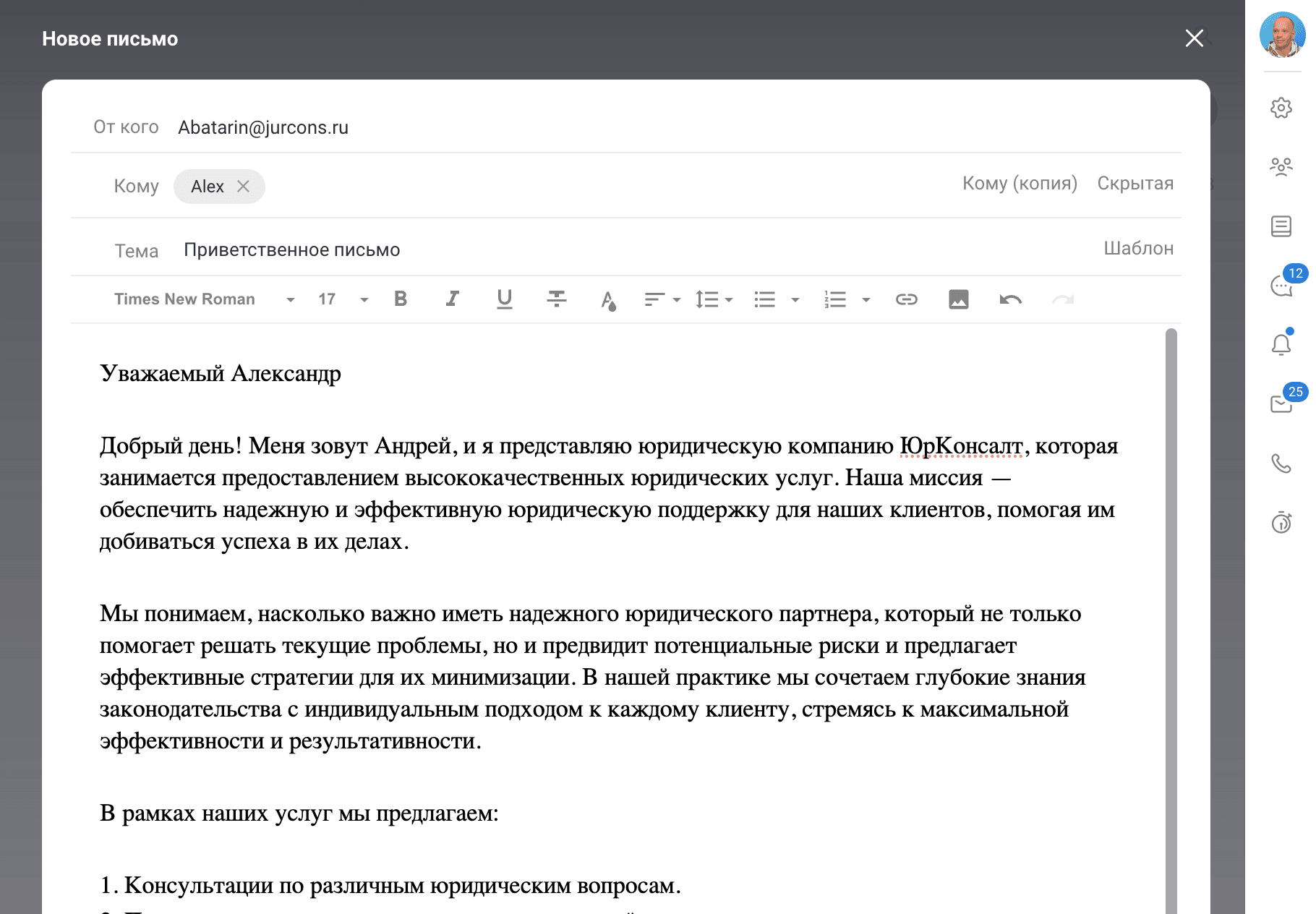Viewport: 1316px width, 914px height.
Task: Click the message body scrollbar
Action: point(1171,620)
